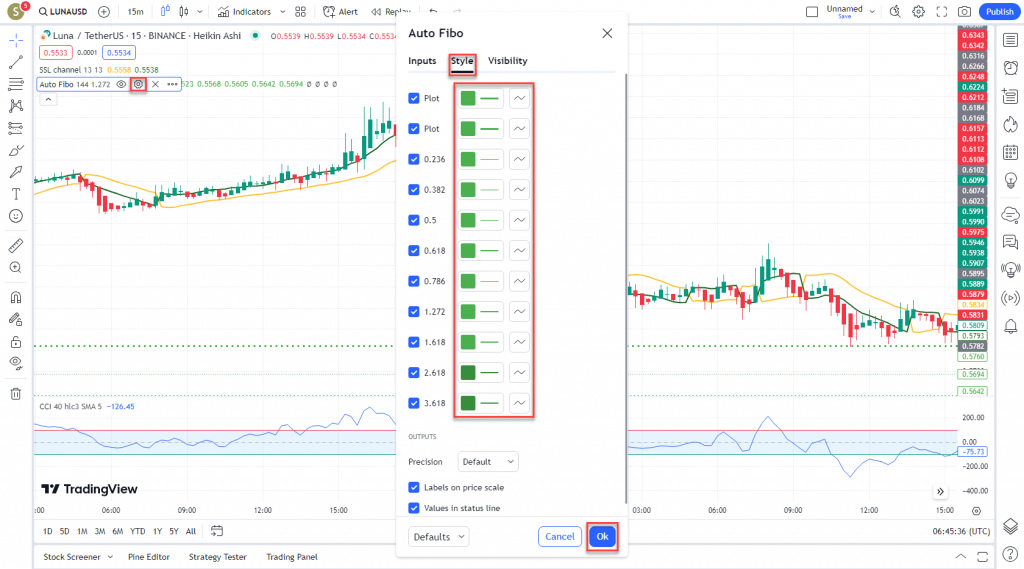Open the Fibonacci retracement tools
This screenshot has width=1024, height=569.
pyautogui.click(x=16, y=84)
